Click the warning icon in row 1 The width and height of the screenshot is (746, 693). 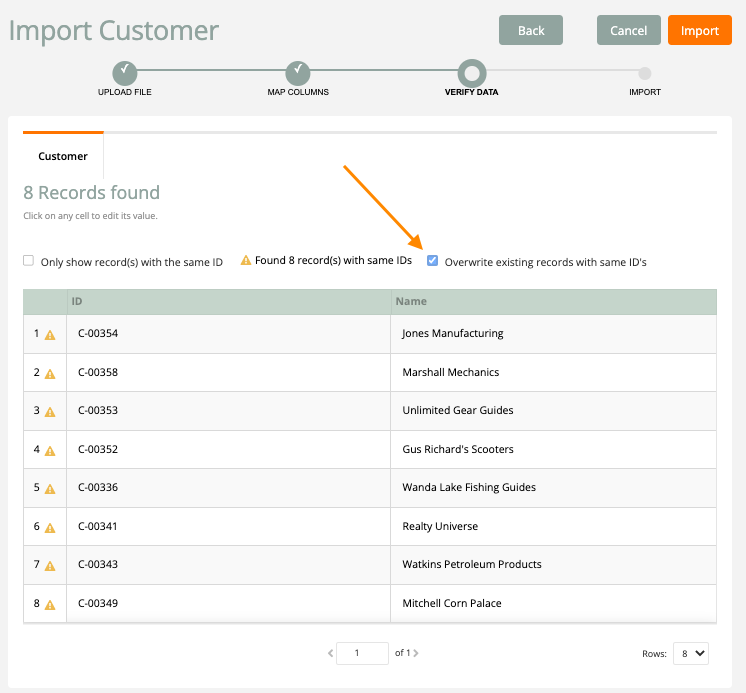(50, 335)
